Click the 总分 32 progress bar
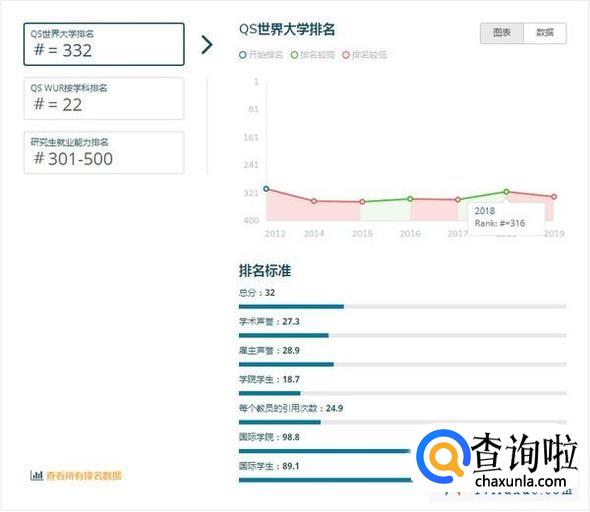590x512 pixels. pos(403,307)
